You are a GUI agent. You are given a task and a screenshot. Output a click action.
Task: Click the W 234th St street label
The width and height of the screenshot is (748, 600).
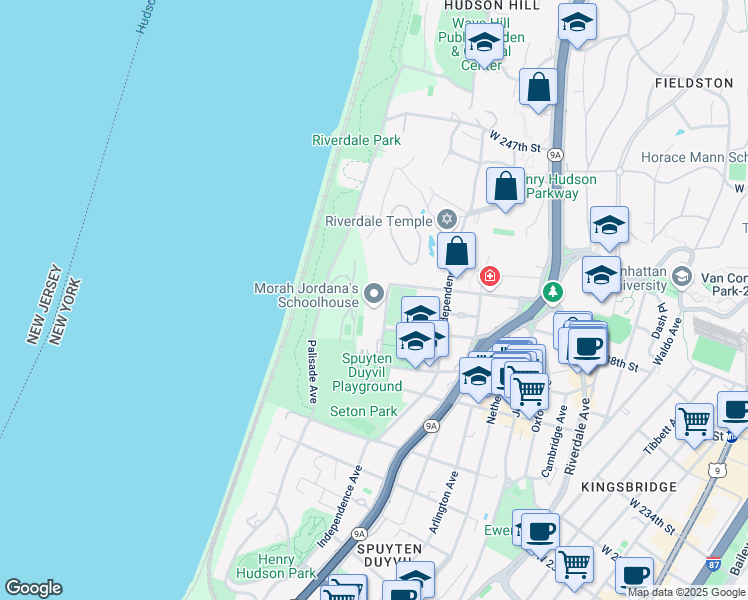click(x=652, y=517)
